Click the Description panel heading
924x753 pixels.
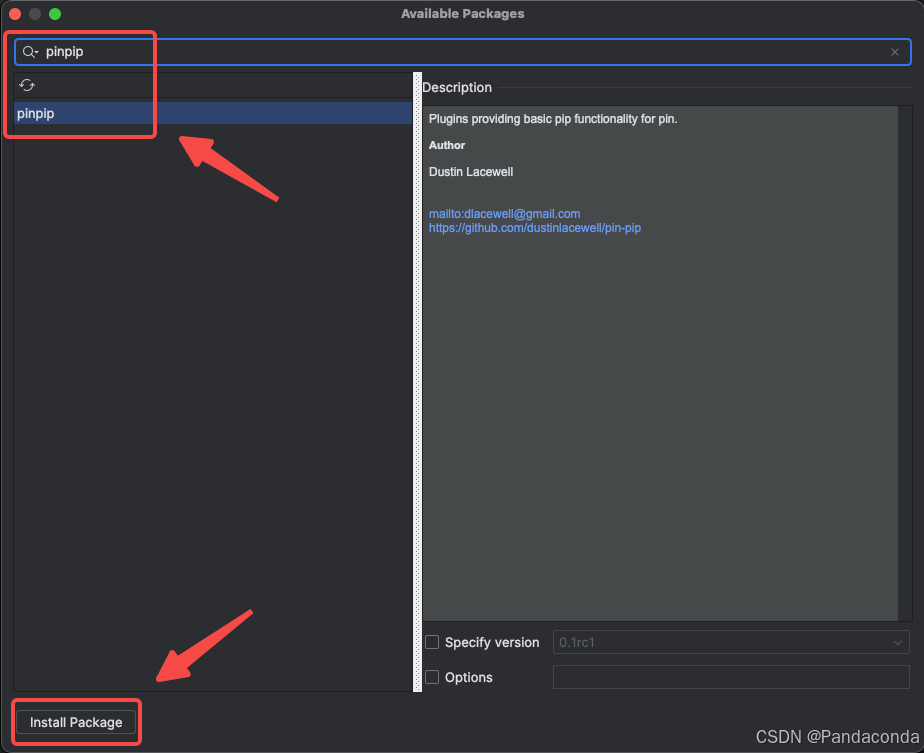point(457,87)
